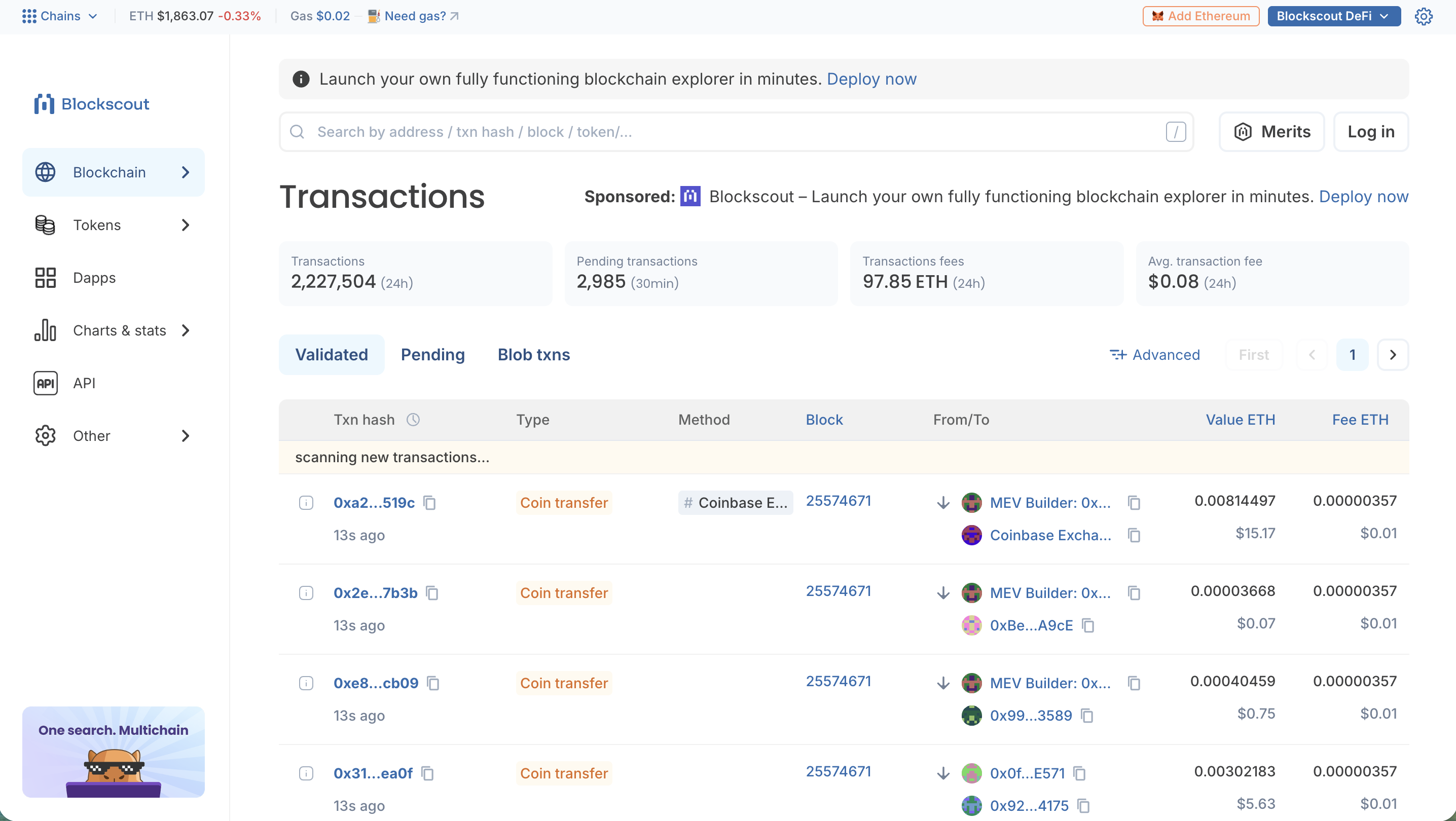Expand the Blockchain menu
The width and height of the screenshot is (1456, 821).
coord(113,172)
